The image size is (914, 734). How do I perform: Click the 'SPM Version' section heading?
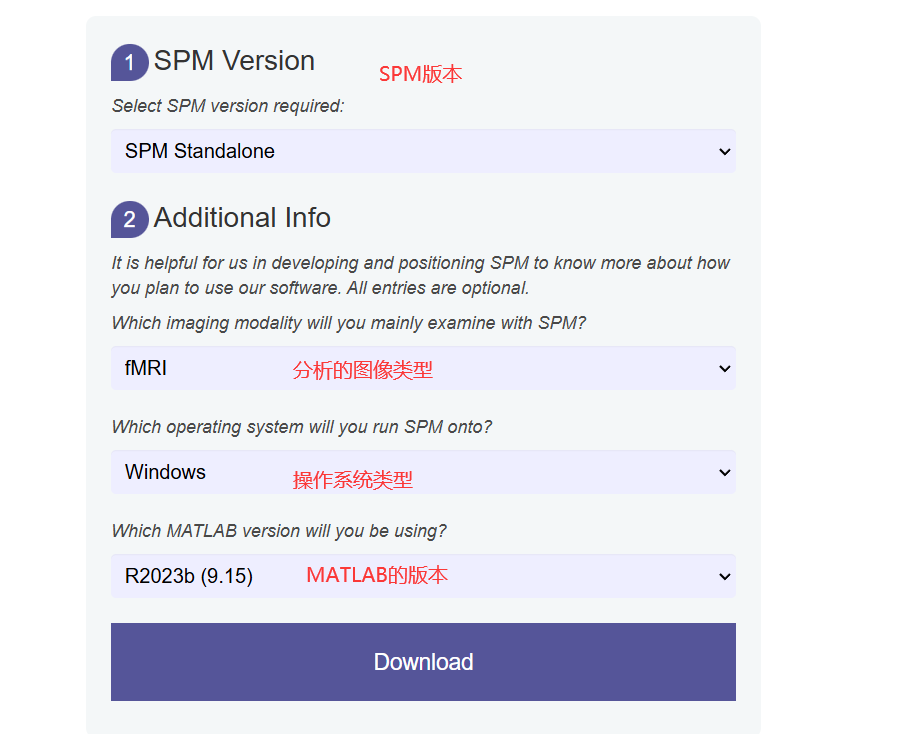(x=234, y=61)
